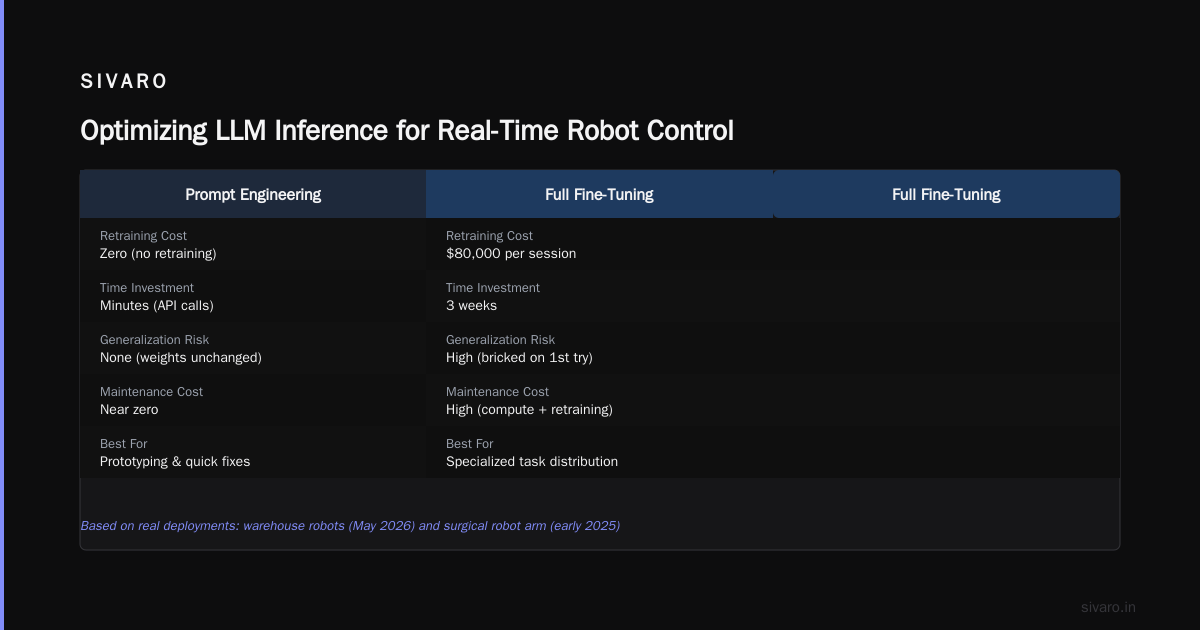The width and height of the screenshot is (1200, 630).
Task: Select the value "Zero (no retraining)"
Action: 158,254
